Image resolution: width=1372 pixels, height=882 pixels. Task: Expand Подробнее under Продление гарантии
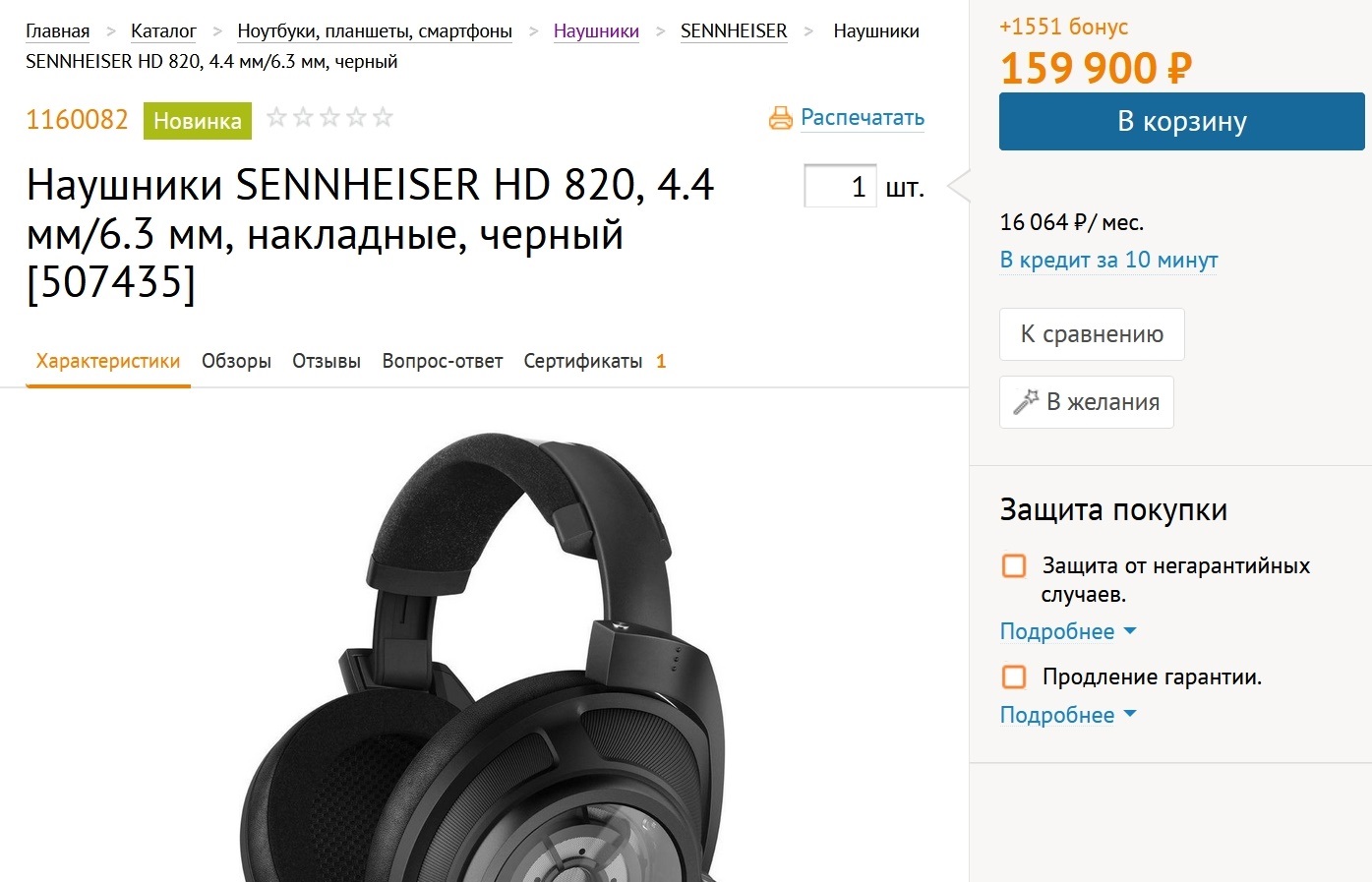click(x=1067, y=715)
